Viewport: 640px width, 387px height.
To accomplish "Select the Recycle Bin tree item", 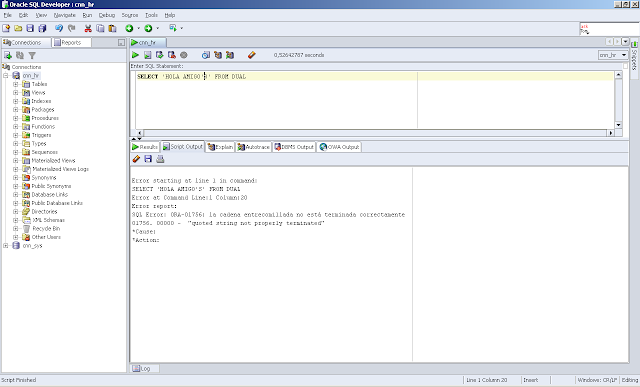I will click(x=46, y=229).
